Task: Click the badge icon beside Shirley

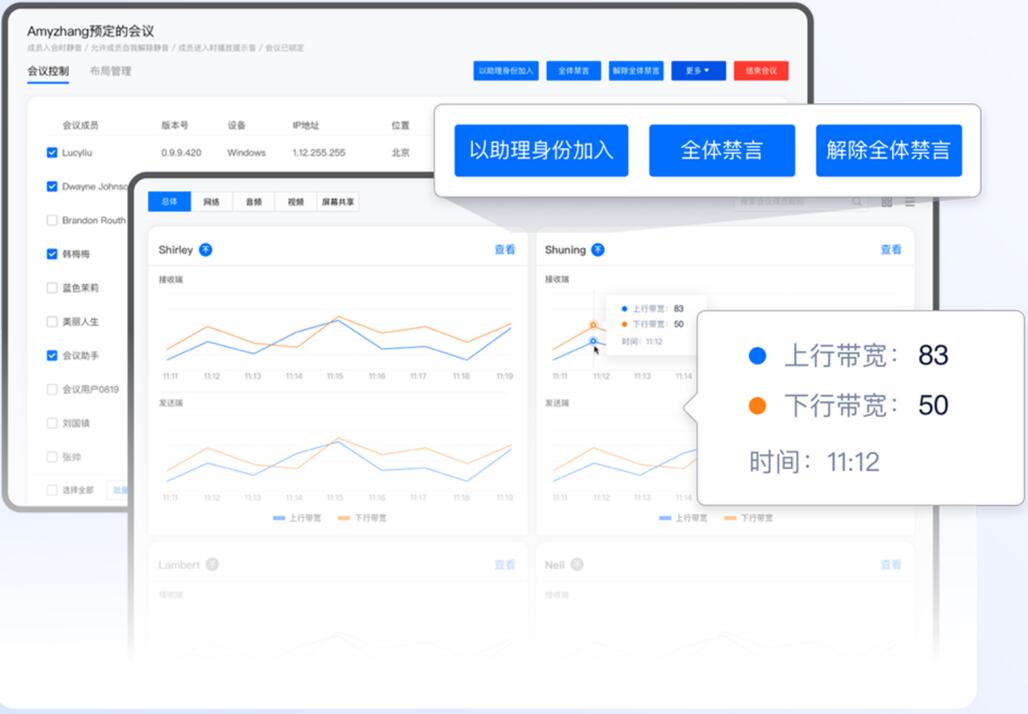Action: click(205, 249)
